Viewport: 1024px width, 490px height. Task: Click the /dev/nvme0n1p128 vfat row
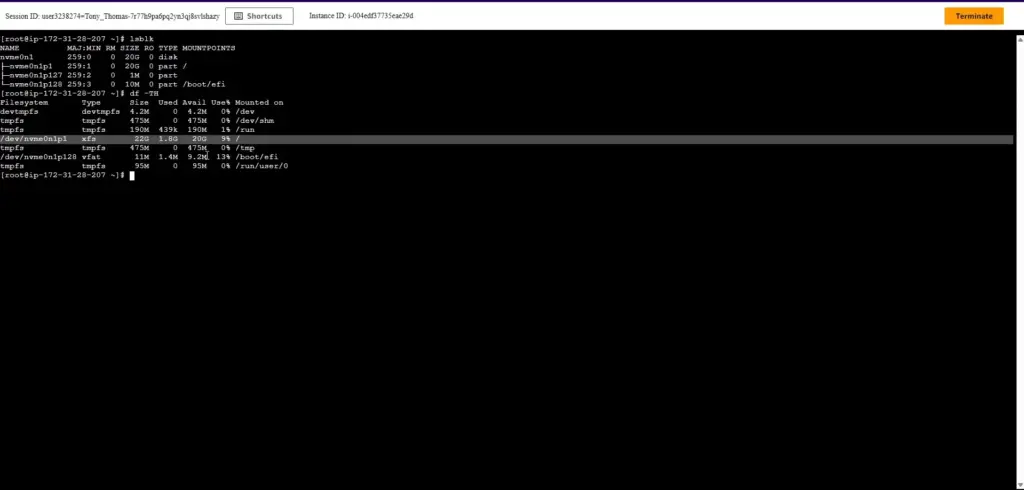tap(39, 157)
